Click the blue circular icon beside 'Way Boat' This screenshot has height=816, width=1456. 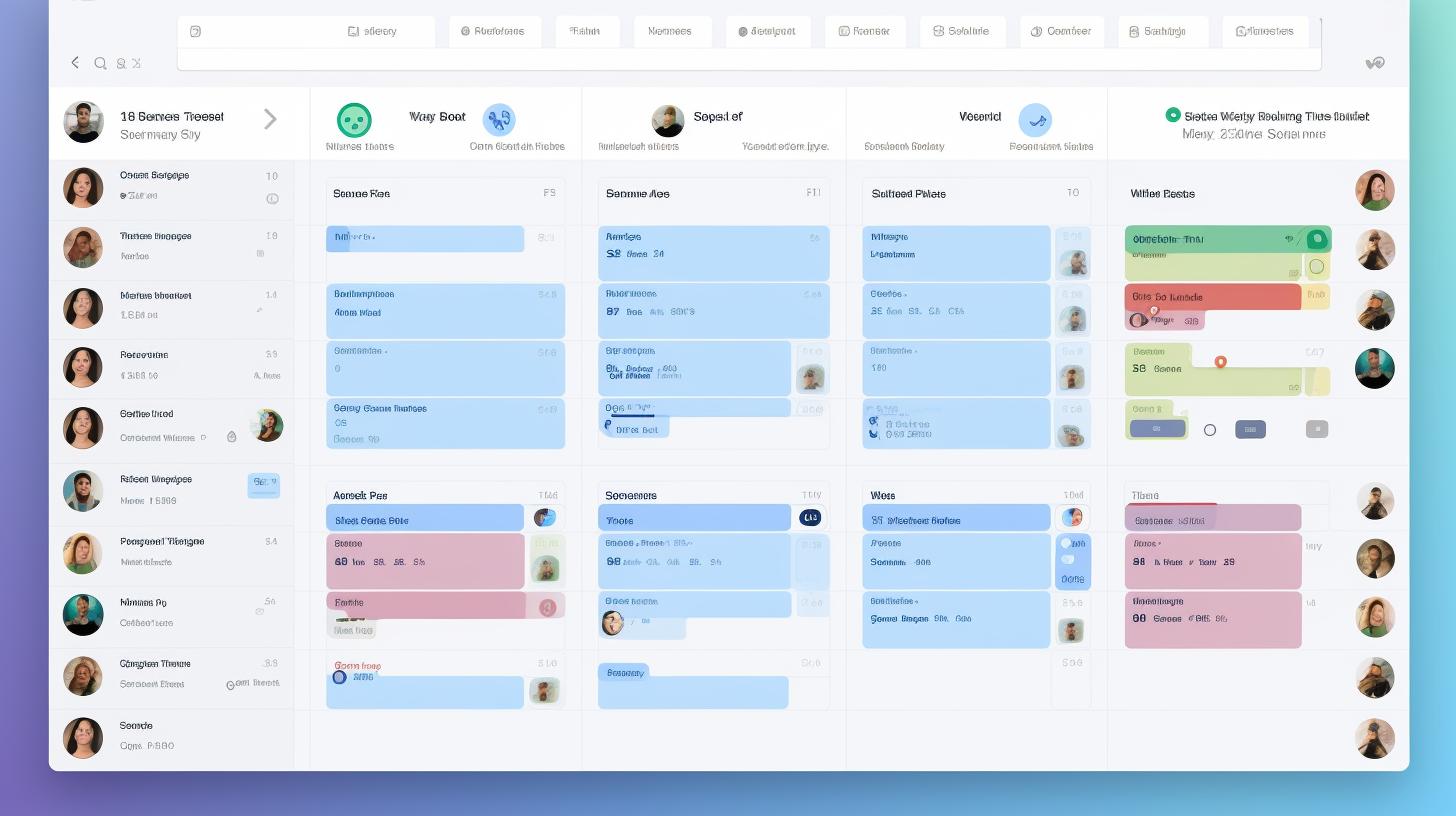click(x=499, y=120)
